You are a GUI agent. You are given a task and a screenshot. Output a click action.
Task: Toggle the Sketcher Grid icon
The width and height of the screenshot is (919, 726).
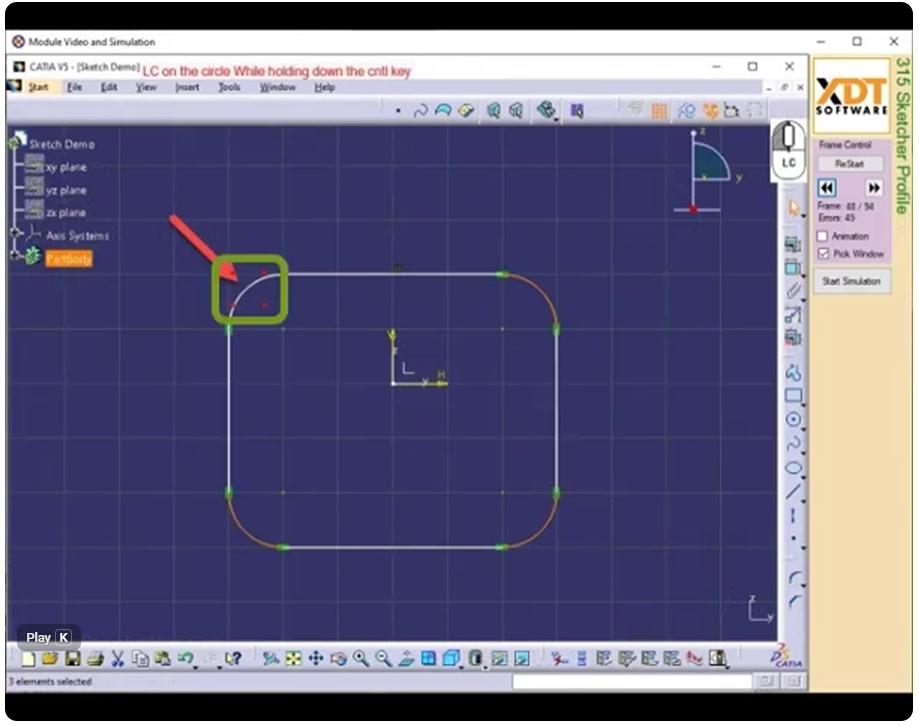[659, 110]
